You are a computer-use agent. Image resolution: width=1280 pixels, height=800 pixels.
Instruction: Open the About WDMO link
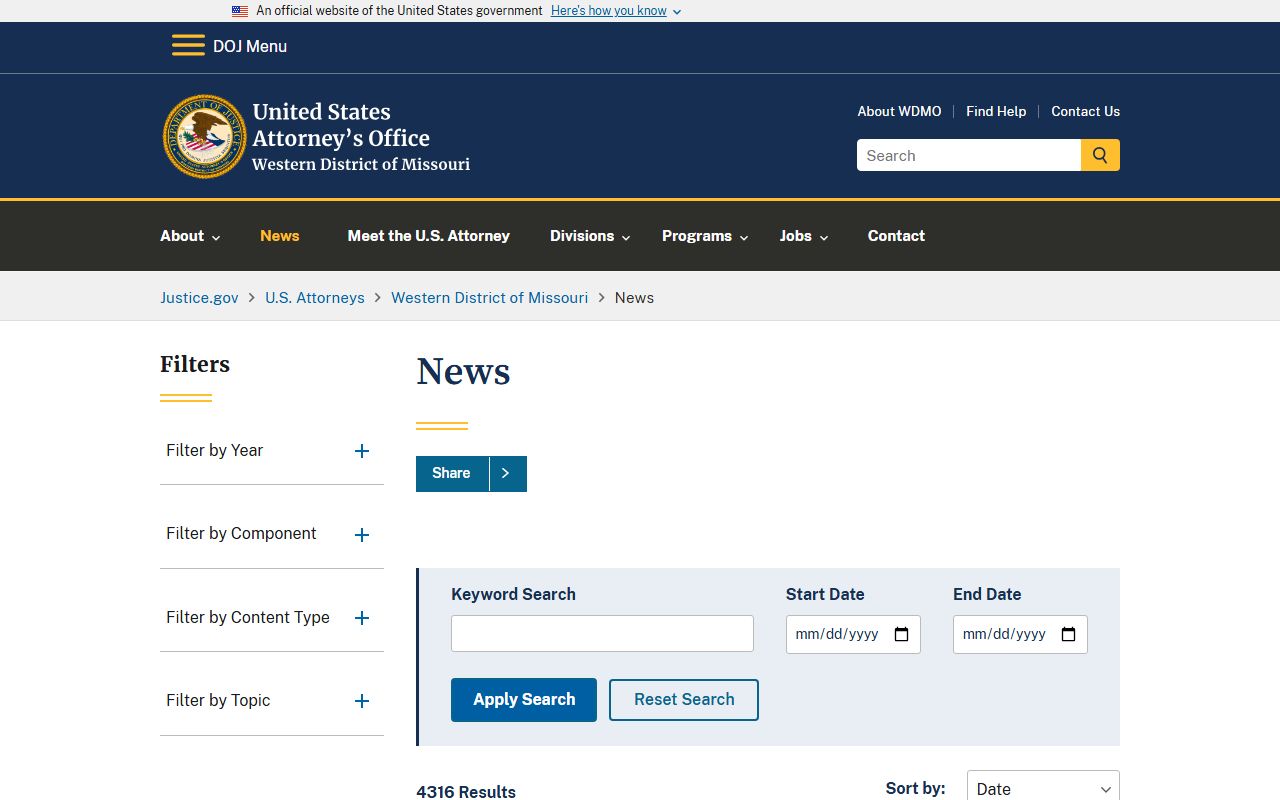click(899, 111)
